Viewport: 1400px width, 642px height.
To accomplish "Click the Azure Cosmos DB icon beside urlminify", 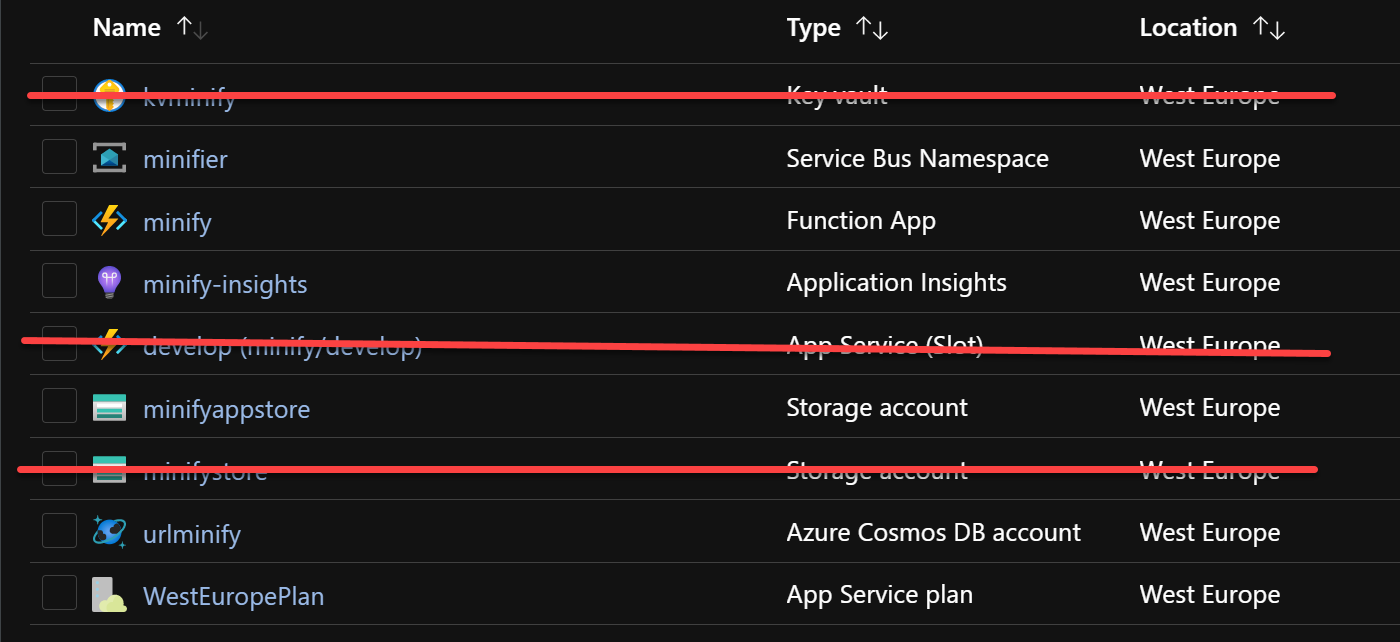I will click(109, 532).
